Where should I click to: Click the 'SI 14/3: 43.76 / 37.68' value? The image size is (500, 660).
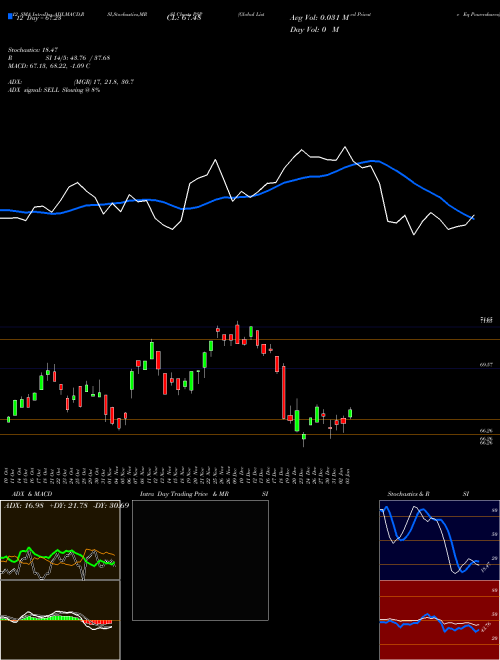point(78,58)
